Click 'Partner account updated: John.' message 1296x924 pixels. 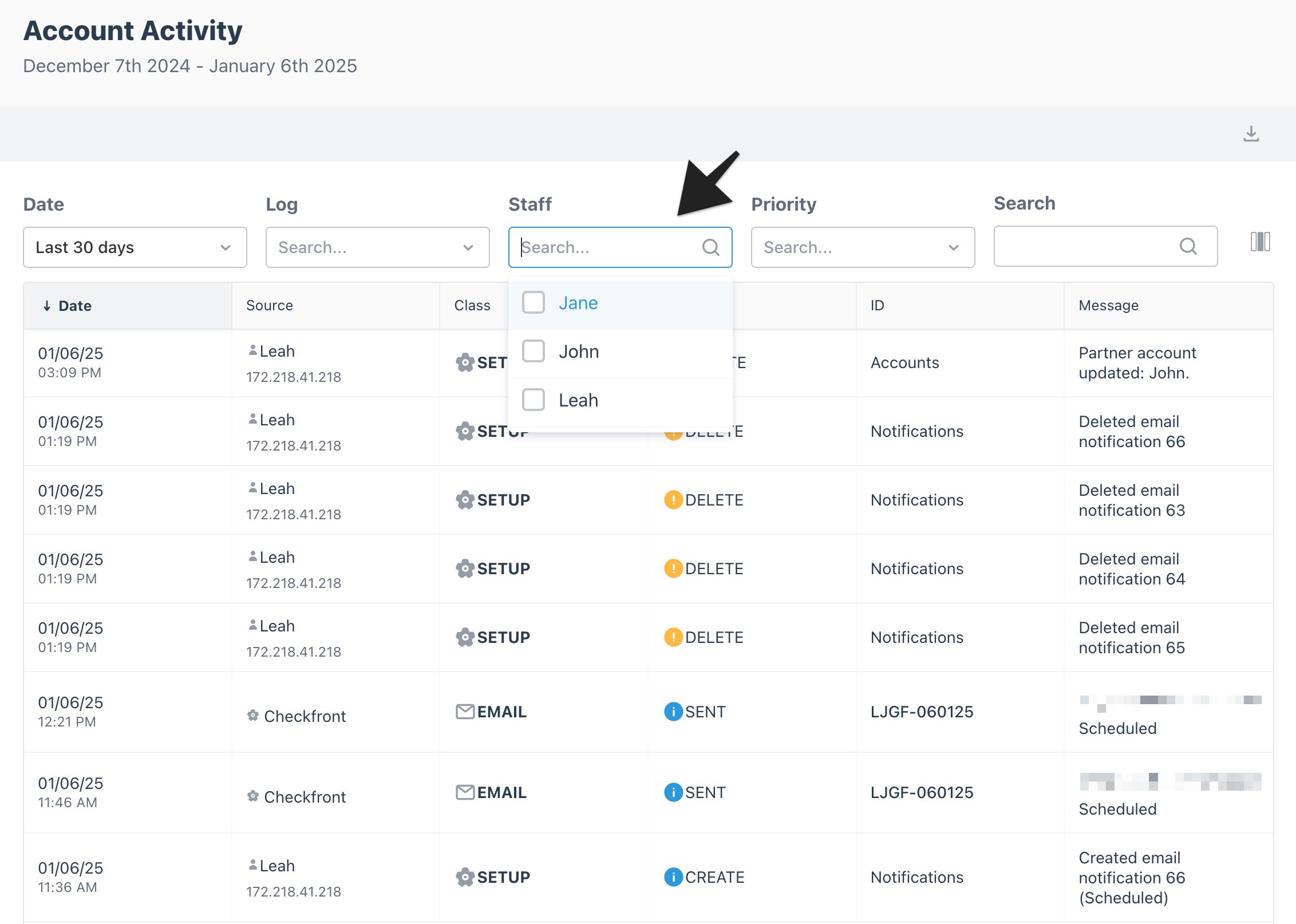(x=1138, y=363)
